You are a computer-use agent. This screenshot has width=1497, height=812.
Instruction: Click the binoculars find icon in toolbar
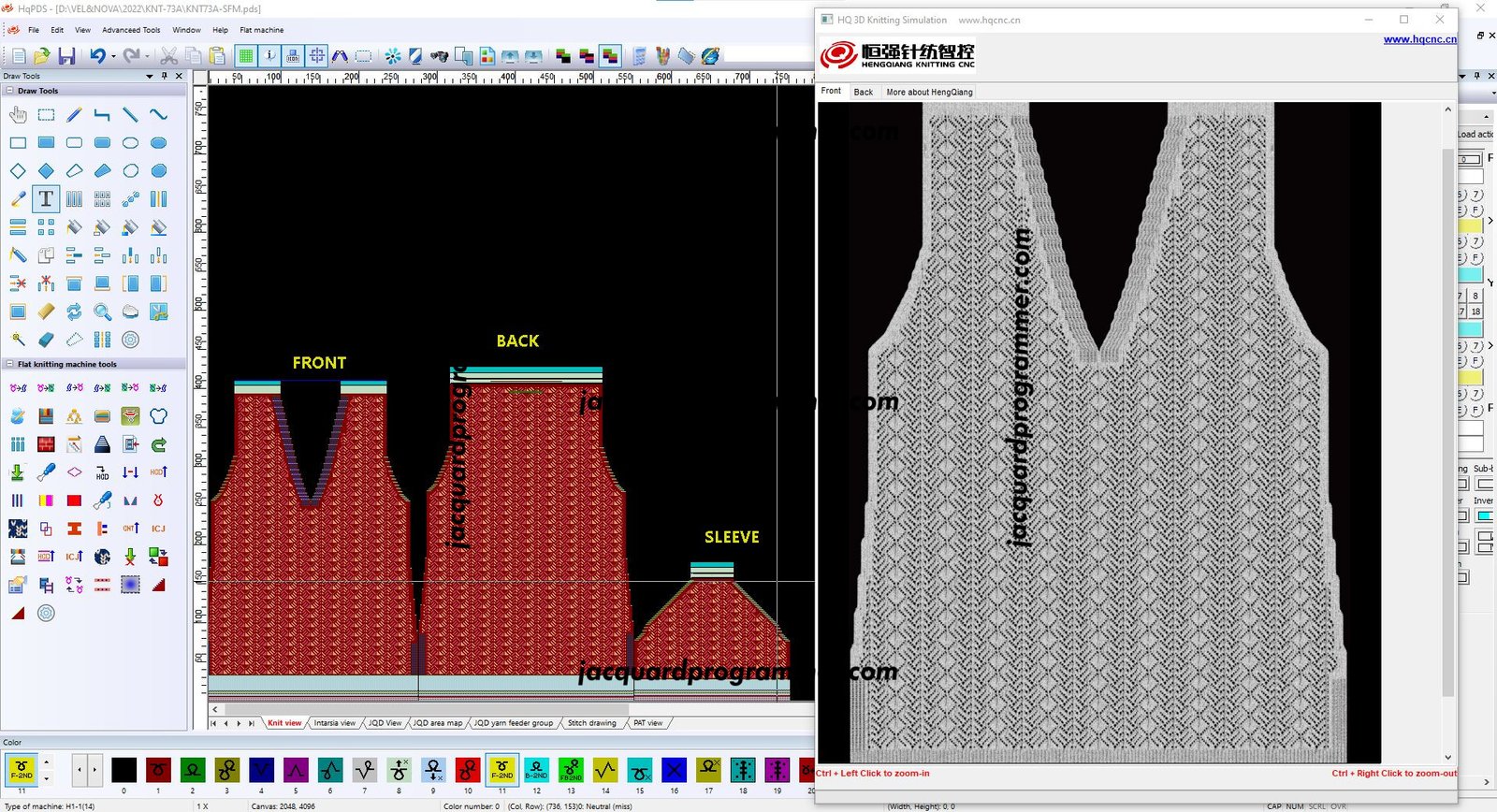(439, 56)
